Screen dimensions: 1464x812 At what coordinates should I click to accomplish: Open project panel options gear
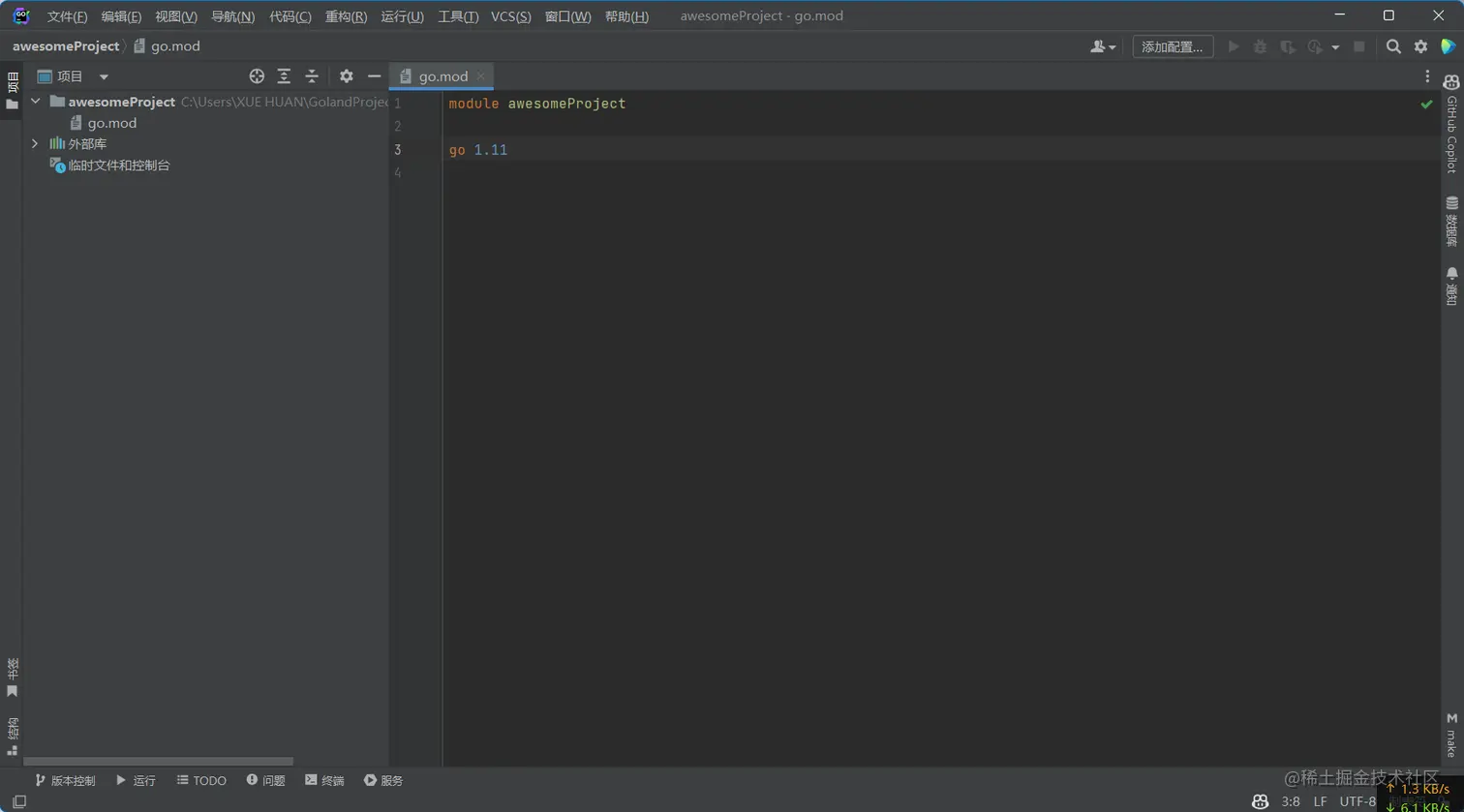pyautogui.click(x=346, y=76)
